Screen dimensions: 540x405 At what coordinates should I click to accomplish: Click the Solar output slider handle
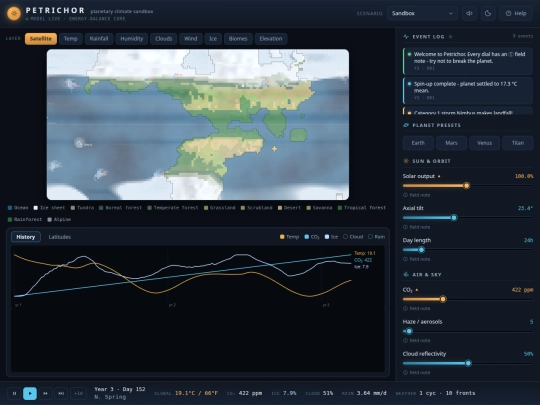click(466, 186)
